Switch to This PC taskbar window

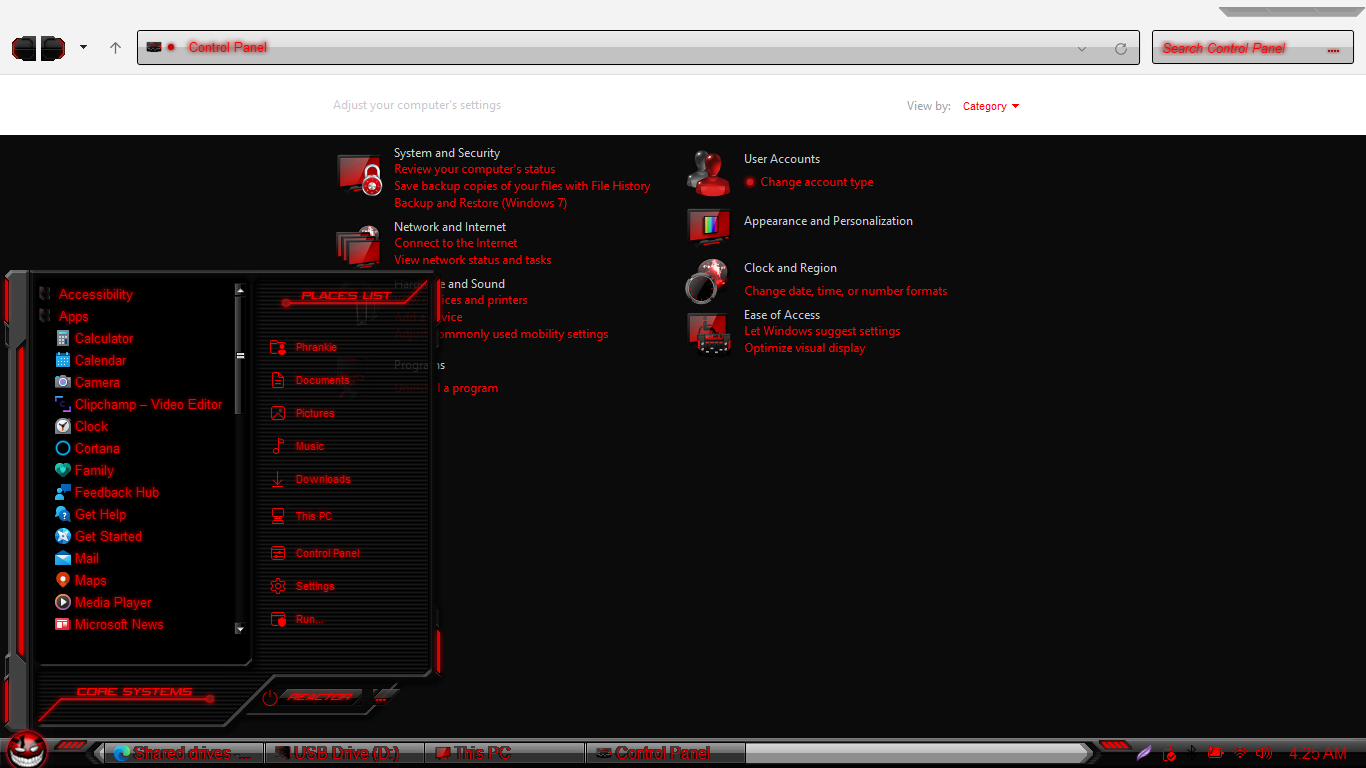coord(505,753)
